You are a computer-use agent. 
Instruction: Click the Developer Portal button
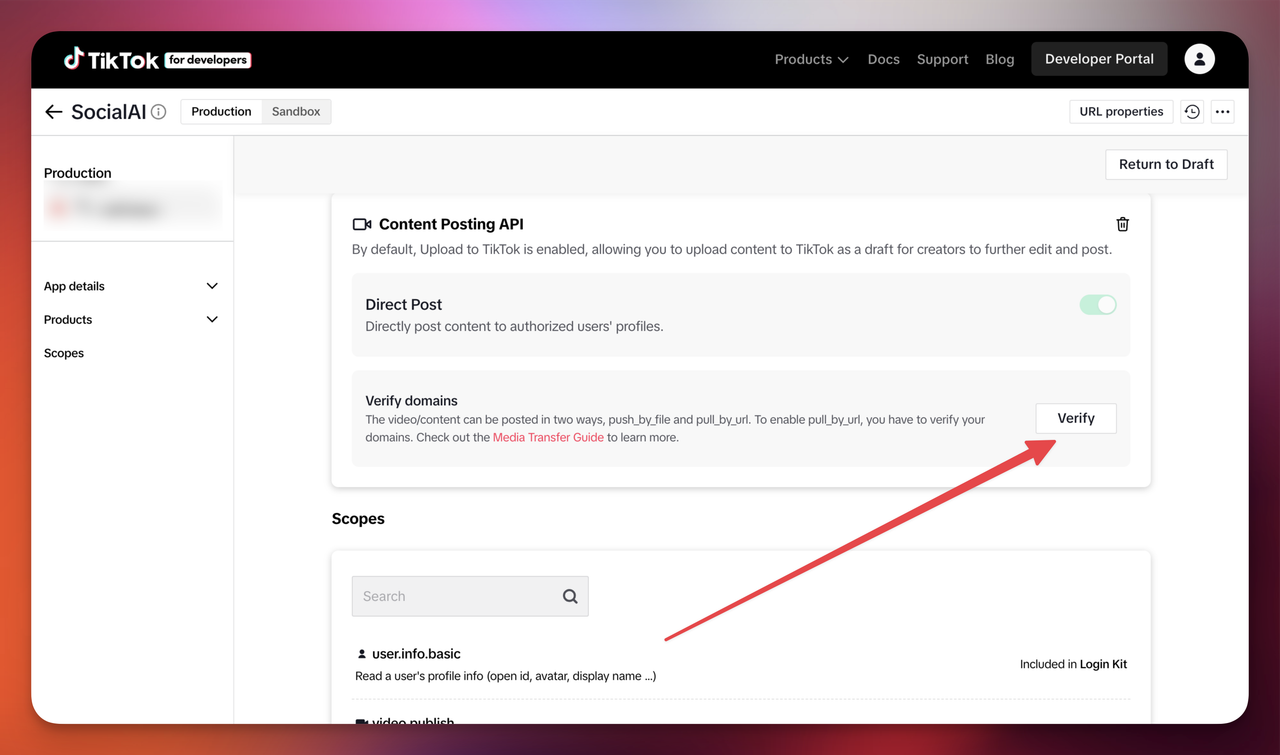click(1099, 59)
